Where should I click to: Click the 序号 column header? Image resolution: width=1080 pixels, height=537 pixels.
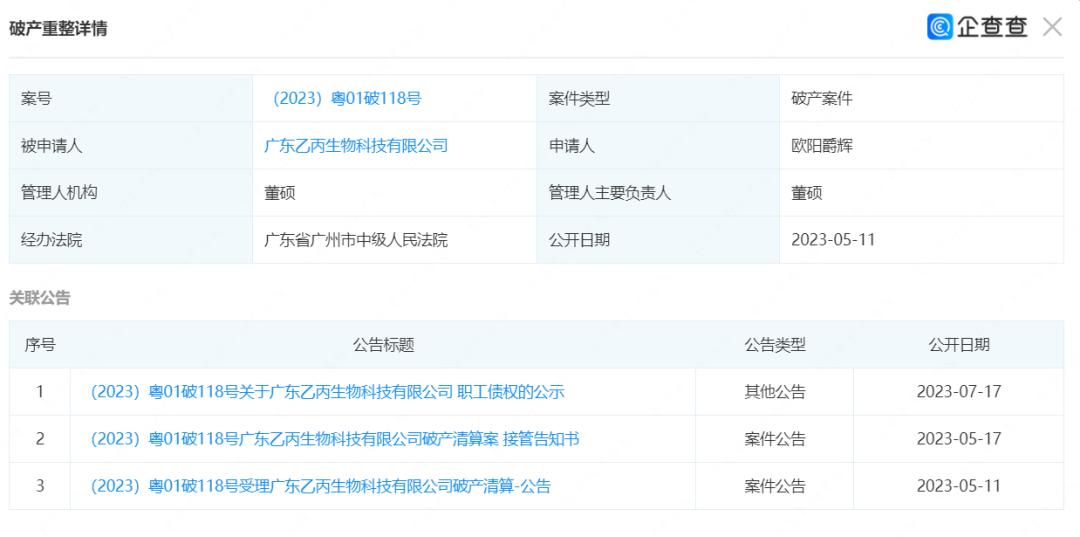pyautogui.click(x=40, y=345)
